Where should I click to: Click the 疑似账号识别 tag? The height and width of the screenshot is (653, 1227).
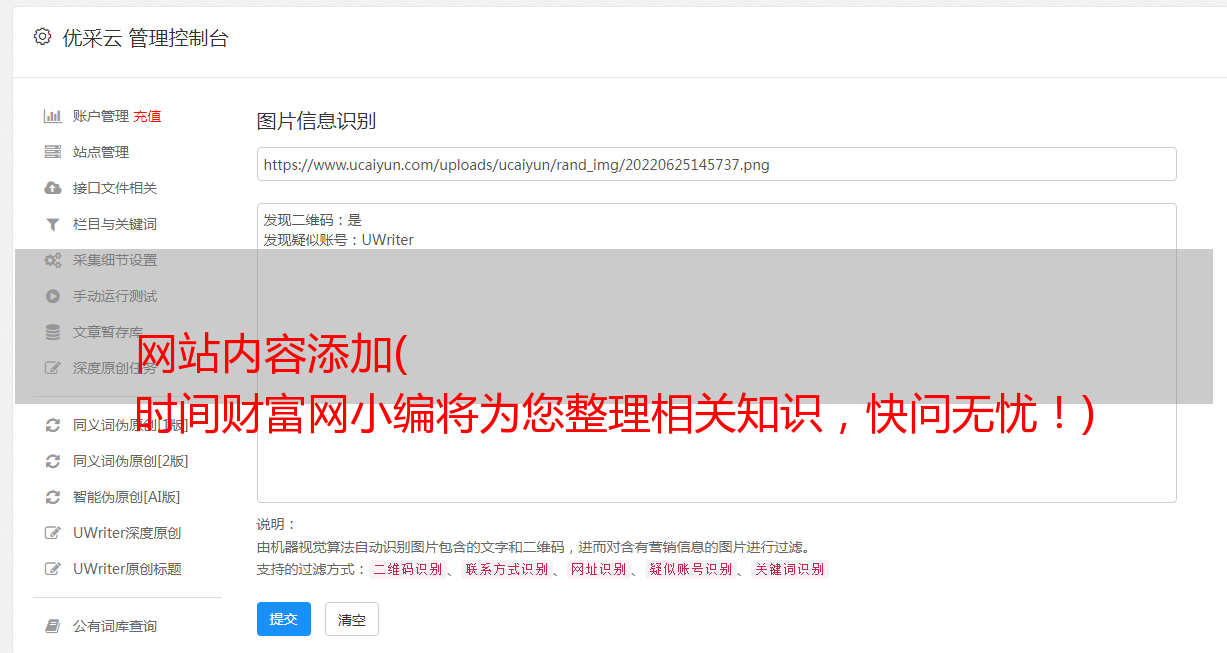(x=690, y=569)
